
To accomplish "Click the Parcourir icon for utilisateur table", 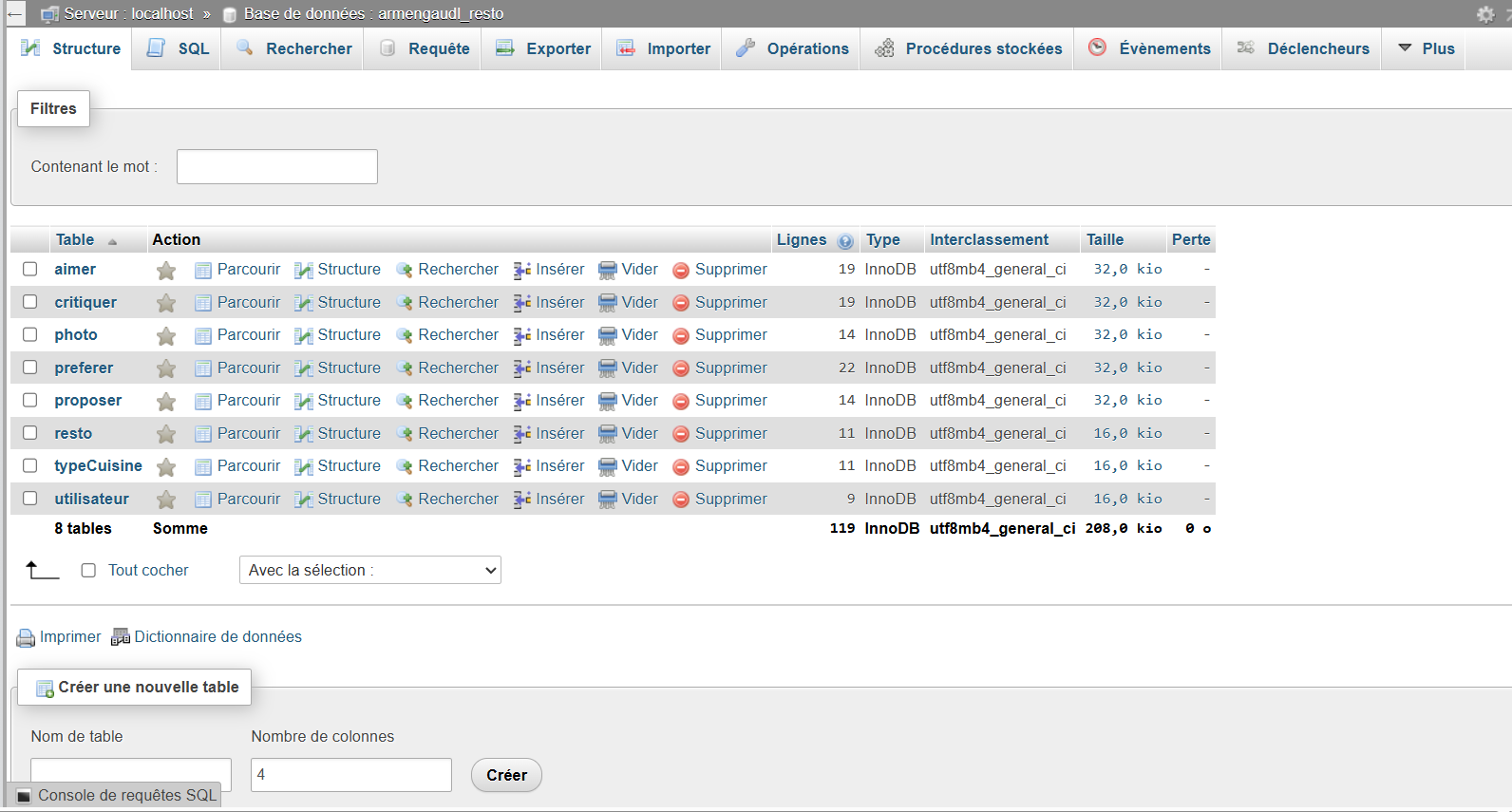I will [203, 500].
